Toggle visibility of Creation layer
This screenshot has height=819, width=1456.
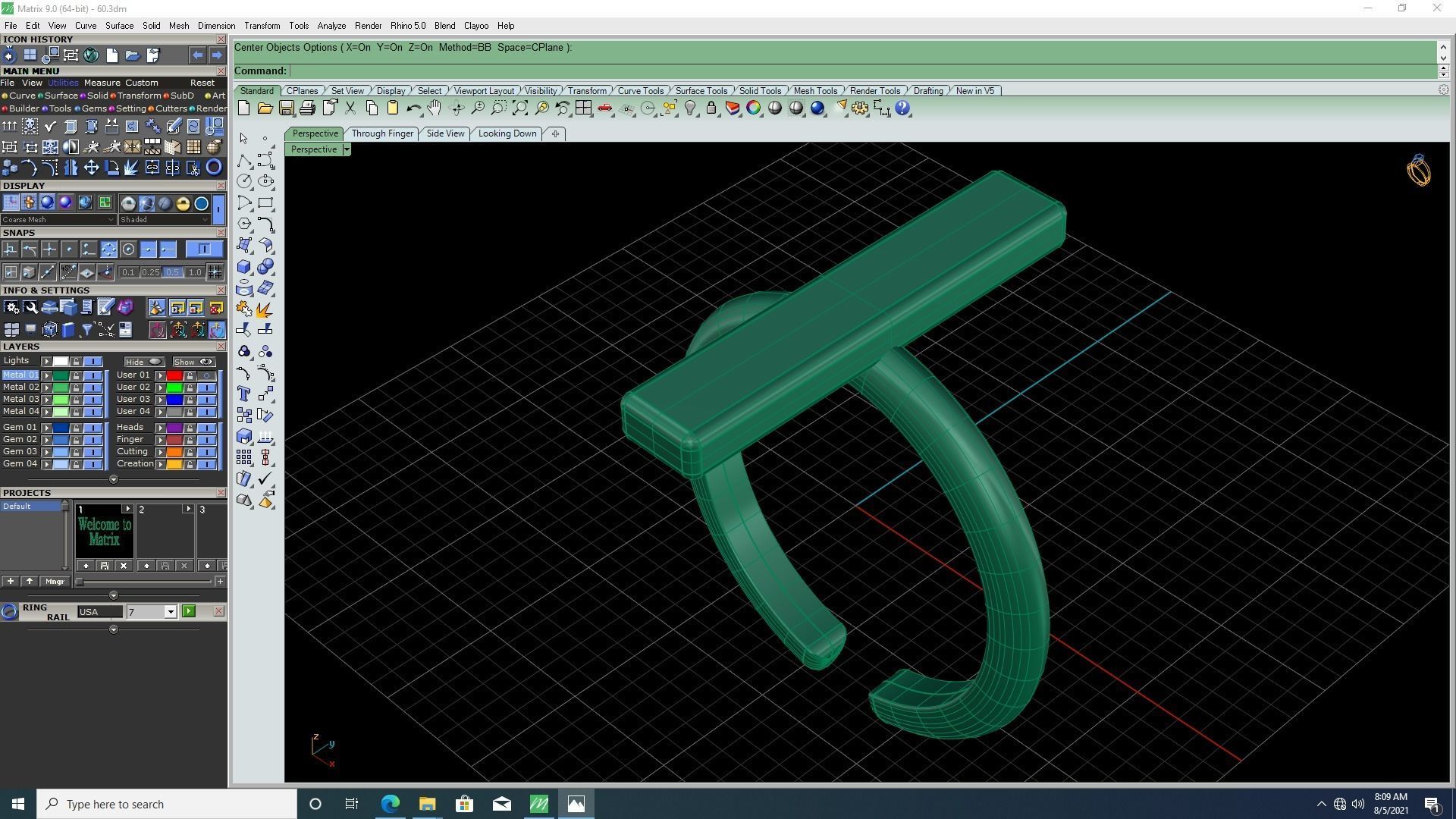206,464
